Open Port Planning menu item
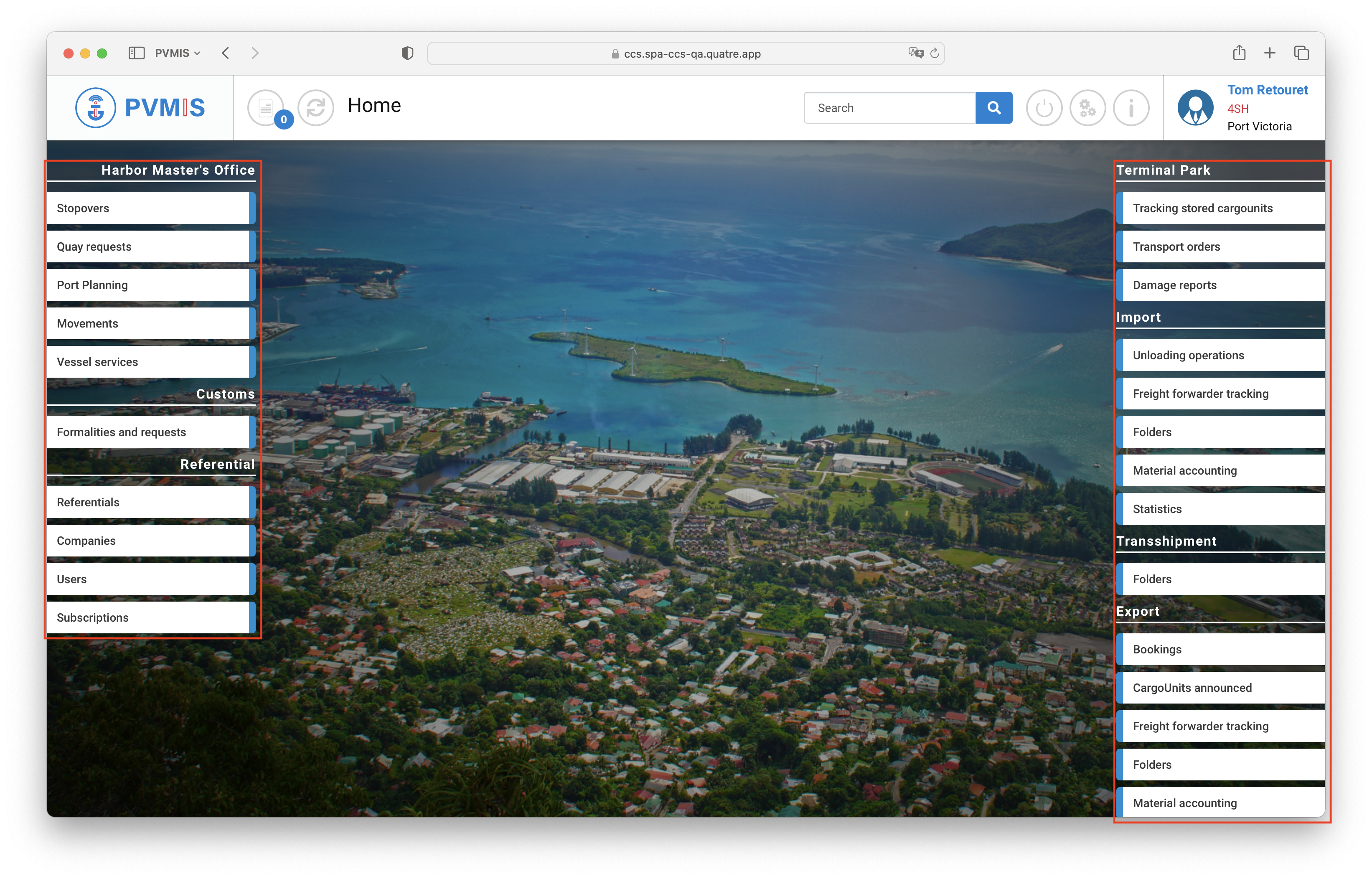The image size is (1372, 879). 151,285
